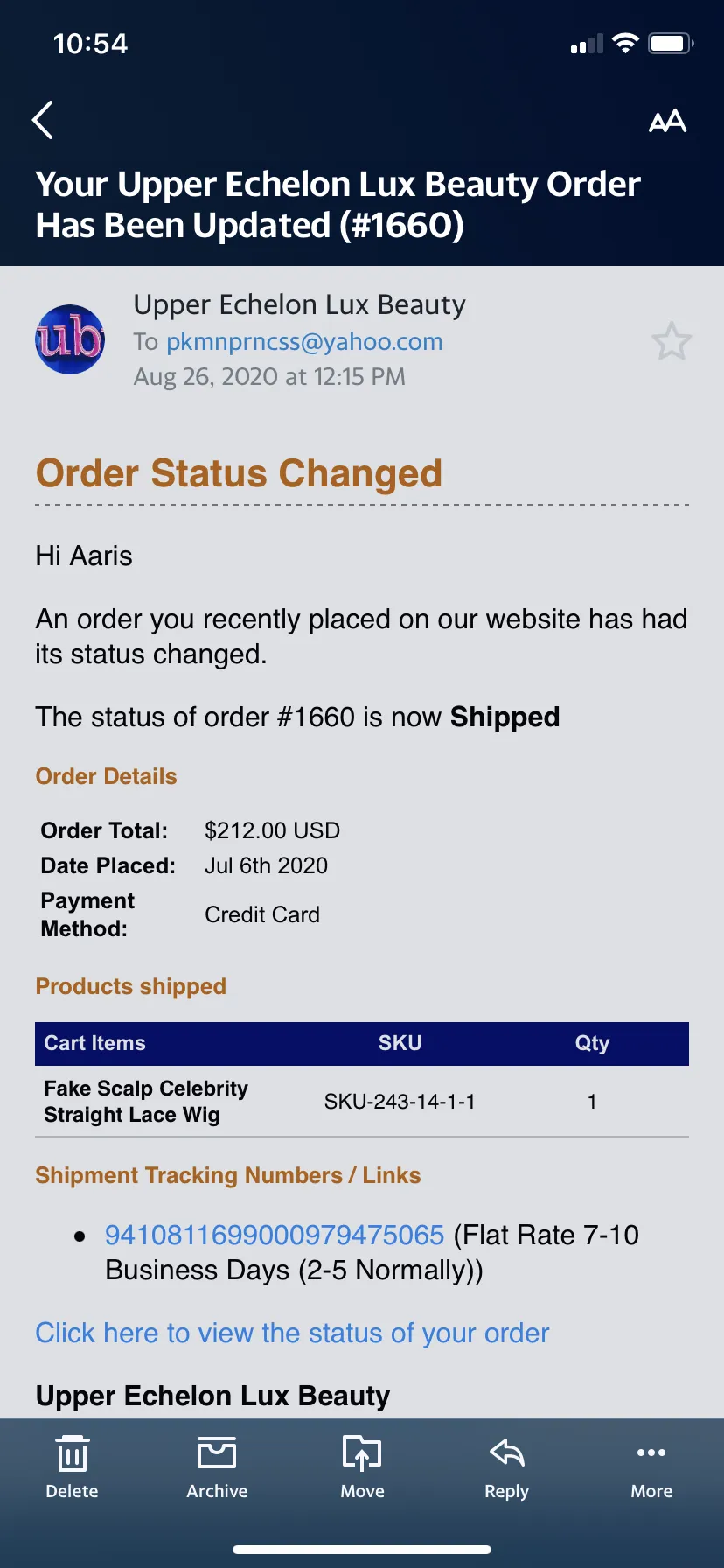Screen dimensions: 724x1568
Task: Select the SKU column header
Action: [x=400, y=1043]
